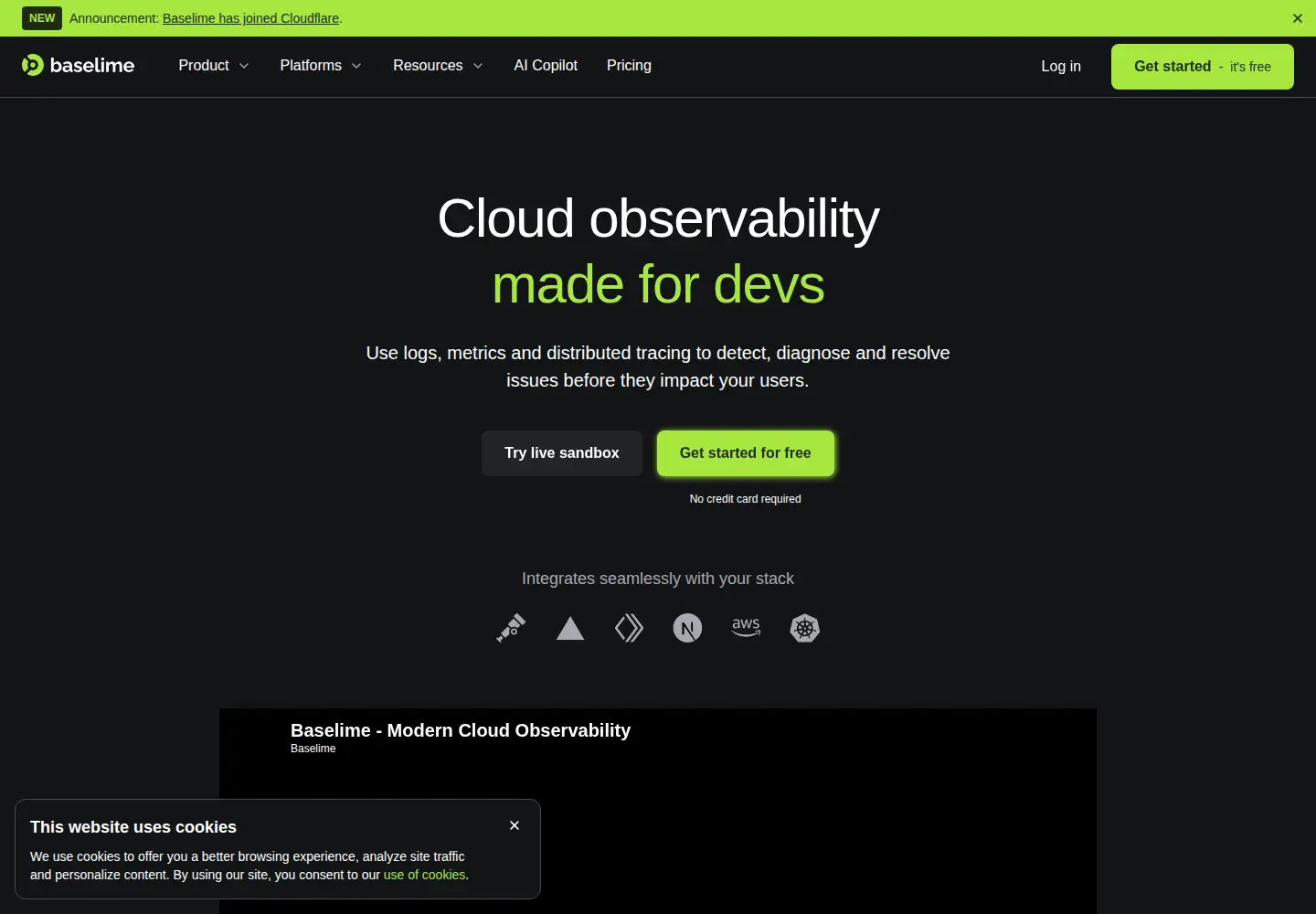The height and width of the screenshot is (914, 1316).
Task: Click the Get started - it's free button
Action: tap(1203, 67)
